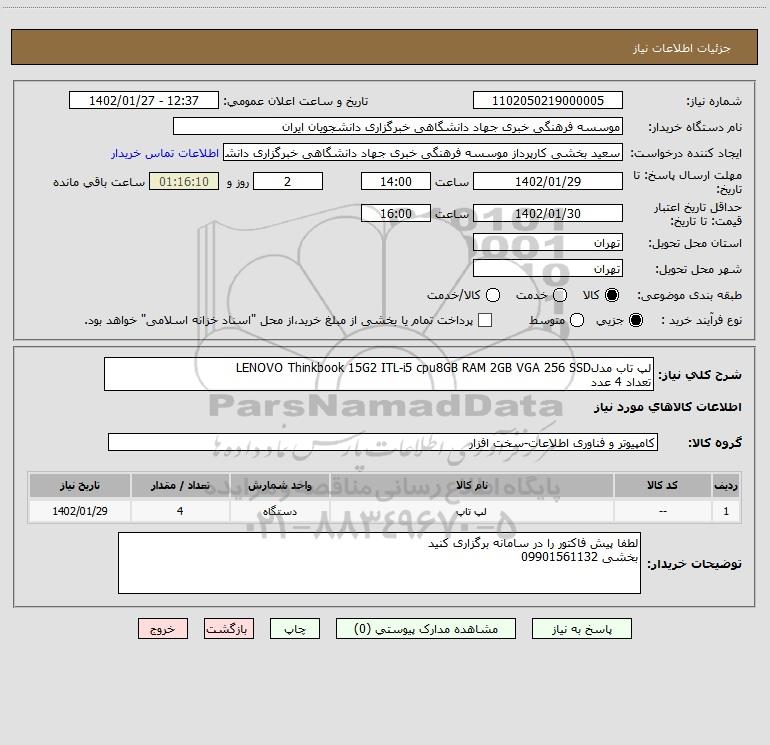The height and width of the screenshot is (745, 770).
Task: Click the delivery city field تهران
Action: coord(548,268)
